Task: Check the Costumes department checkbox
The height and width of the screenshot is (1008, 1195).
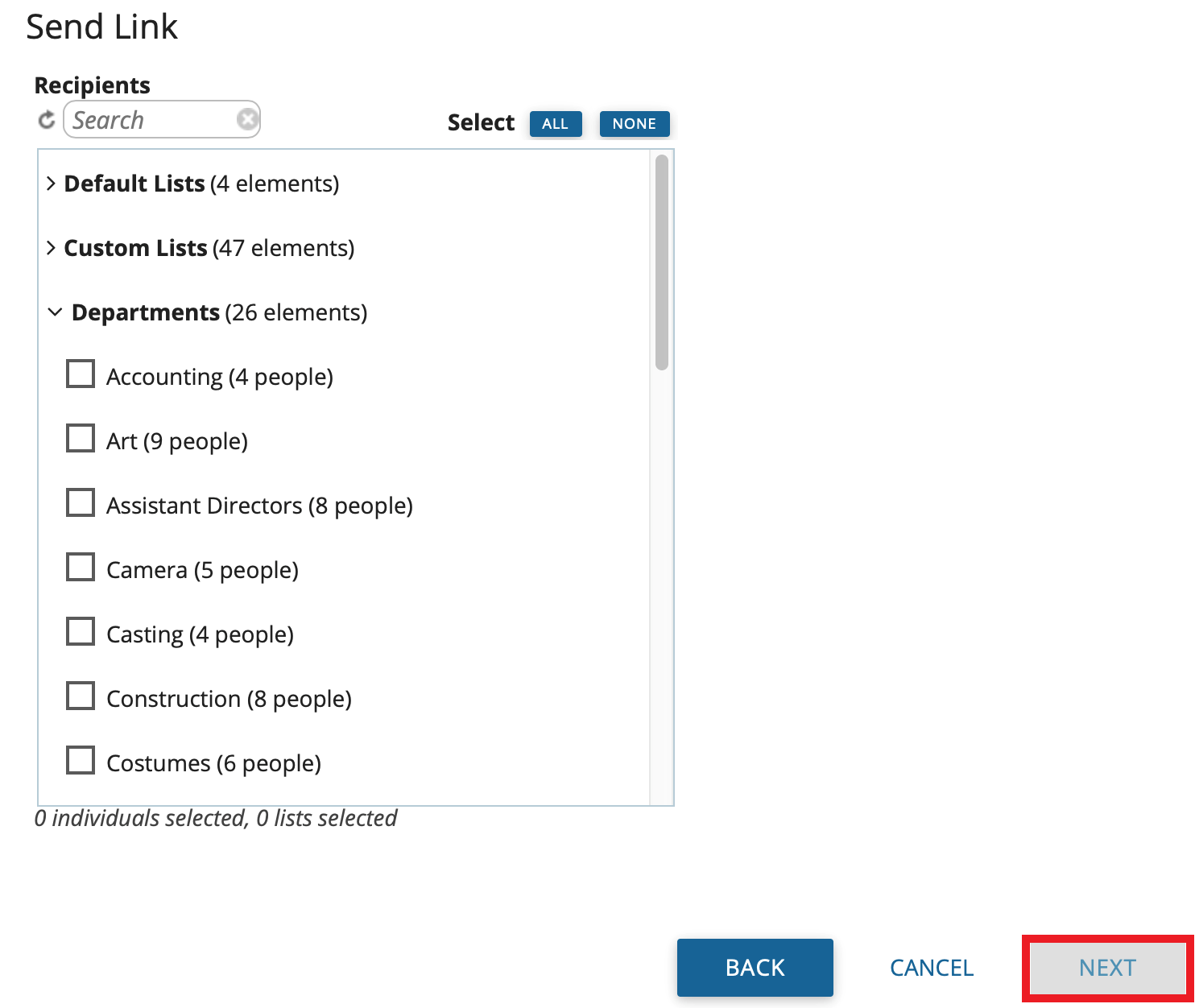Action: click(x=80, y=760)
